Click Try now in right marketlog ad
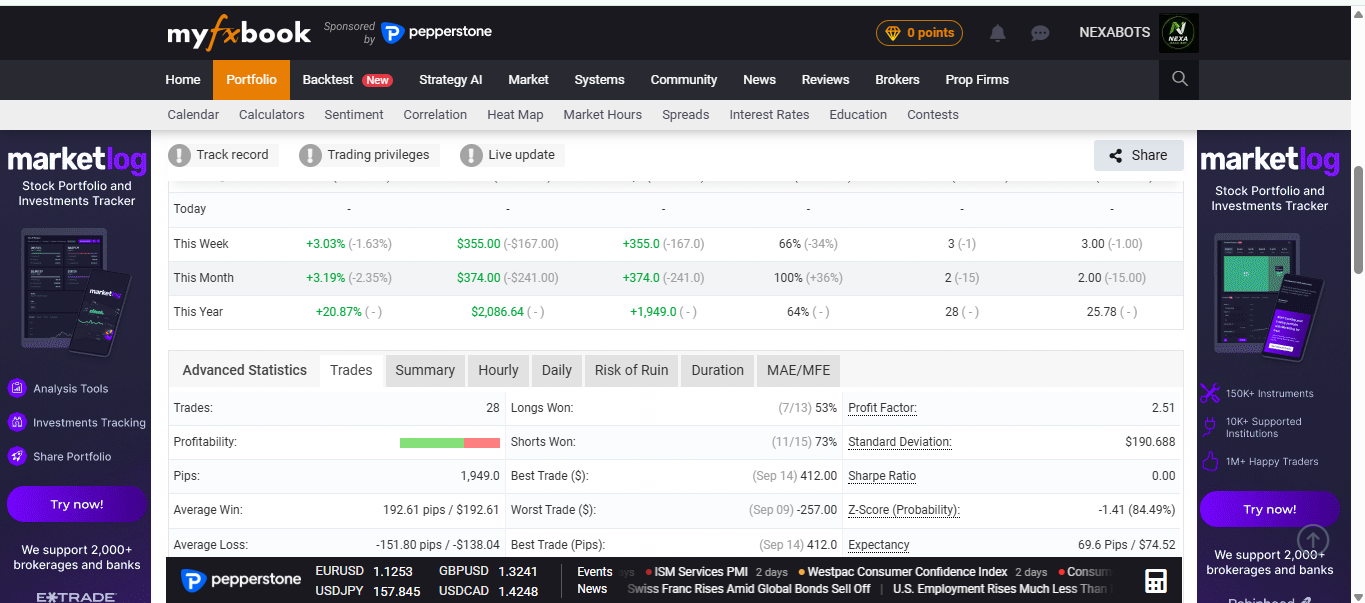Viewport: 1365px width, 603px height. [1269, 509]
